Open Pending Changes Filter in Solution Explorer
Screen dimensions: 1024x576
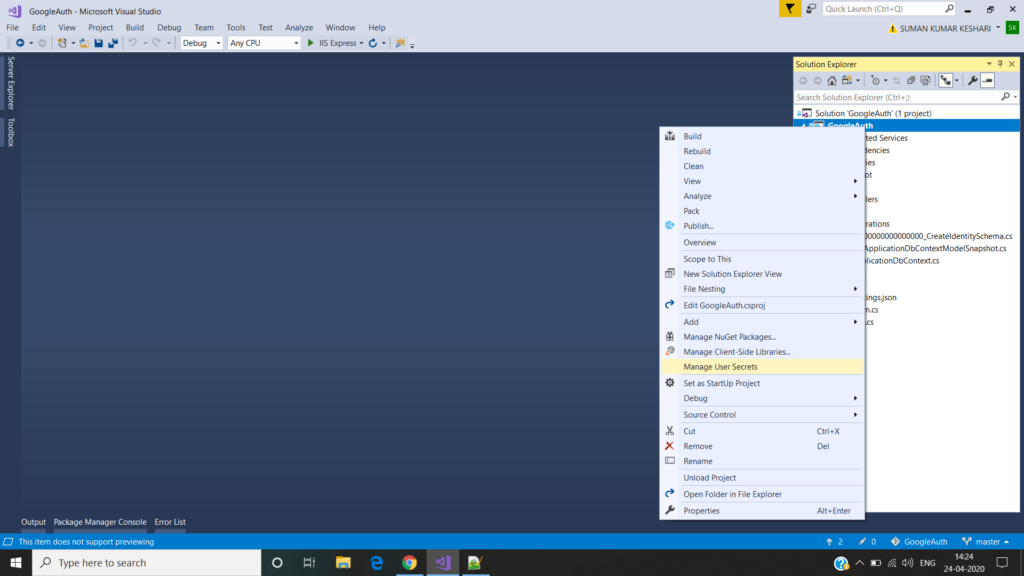pyautogui.click(x=875, y=80)
